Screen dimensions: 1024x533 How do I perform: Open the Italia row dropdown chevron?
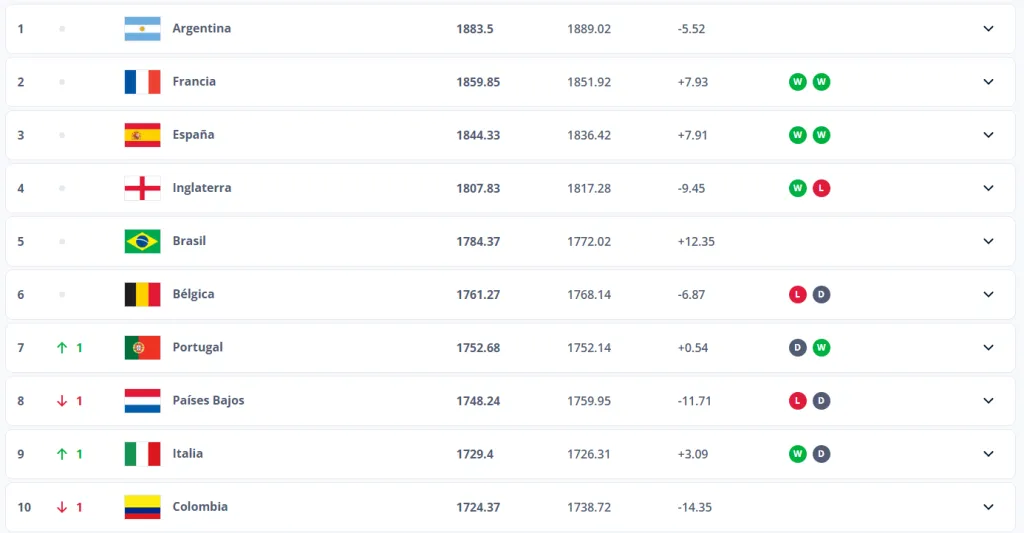tap(988, 454)
